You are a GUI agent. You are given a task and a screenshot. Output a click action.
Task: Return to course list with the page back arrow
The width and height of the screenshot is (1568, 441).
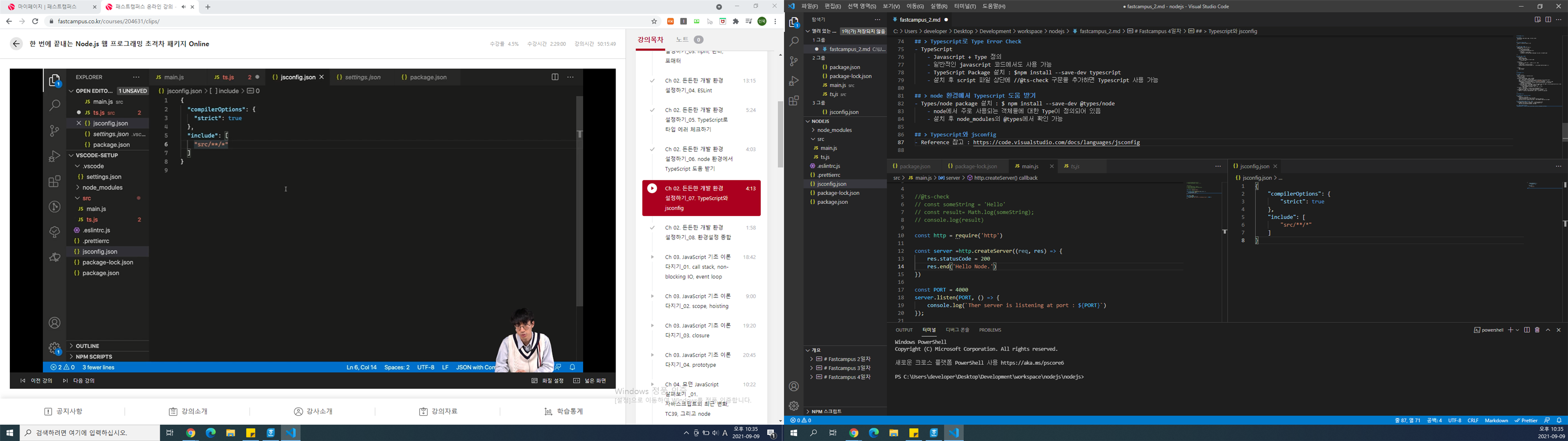(x=16, y=44)
